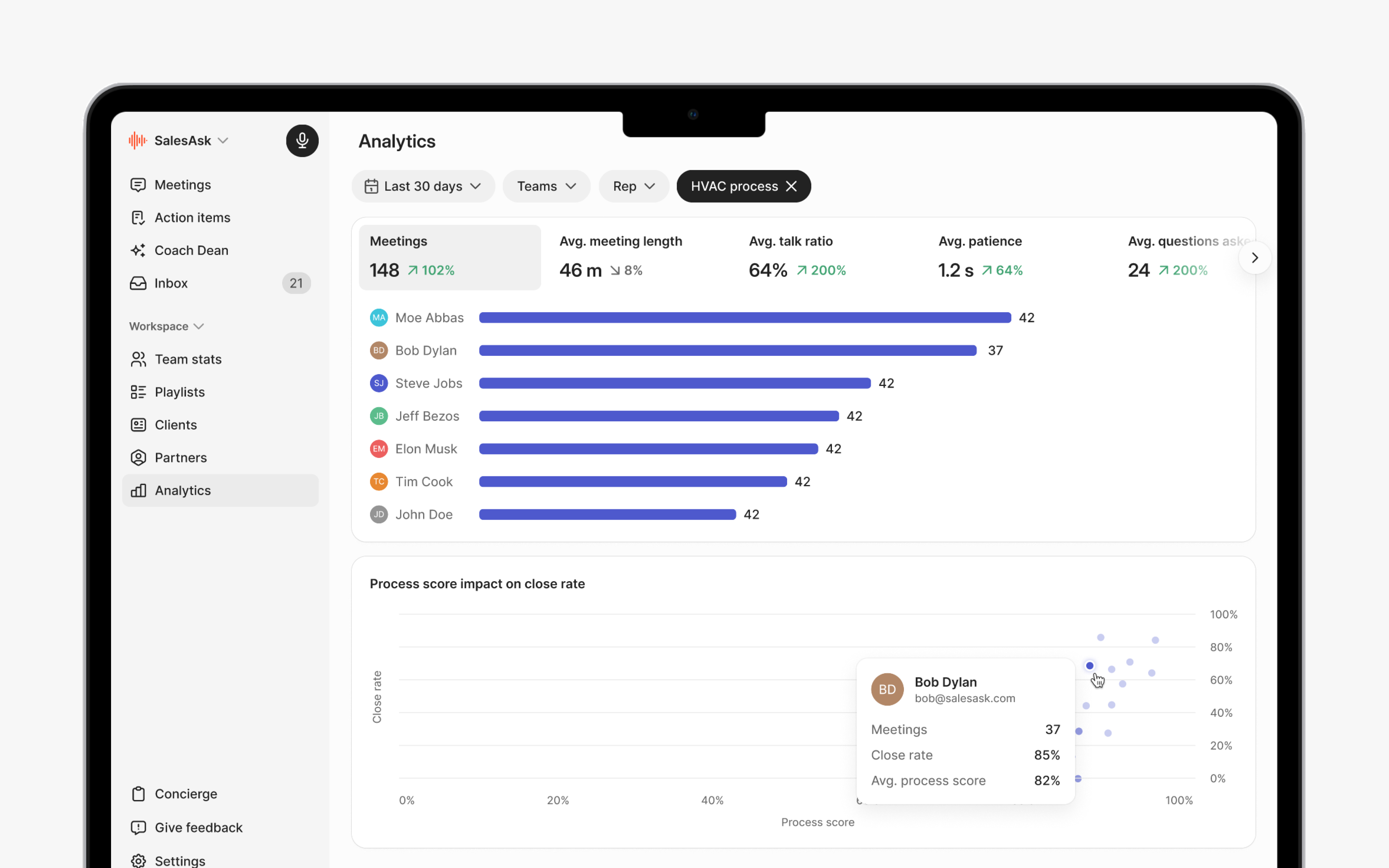Open Coach Dean assistant
The image size is (1389, 868).
[191, 250]
